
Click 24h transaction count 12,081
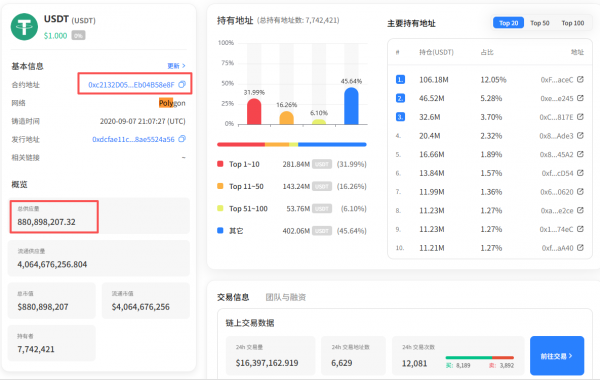pyautogui.click(x=414, y=363)
